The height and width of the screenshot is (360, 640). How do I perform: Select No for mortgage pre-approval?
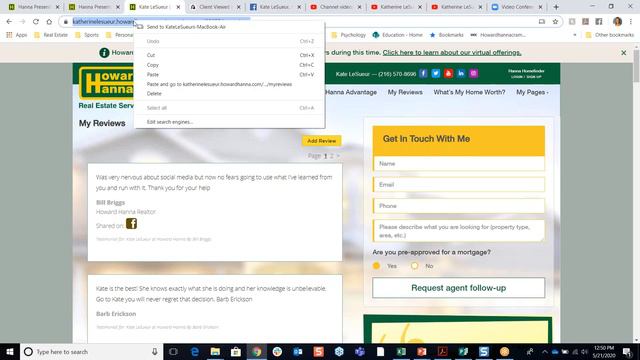point(414,266)
